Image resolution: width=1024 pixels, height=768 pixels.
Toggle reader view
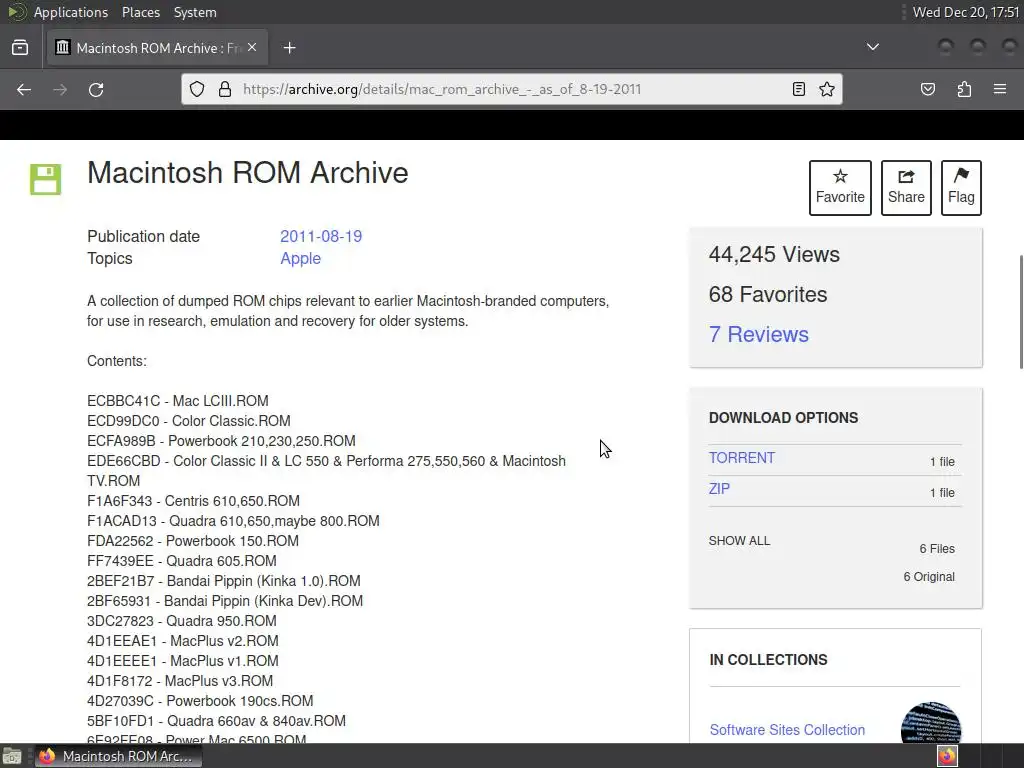click(x=799, y=89)
